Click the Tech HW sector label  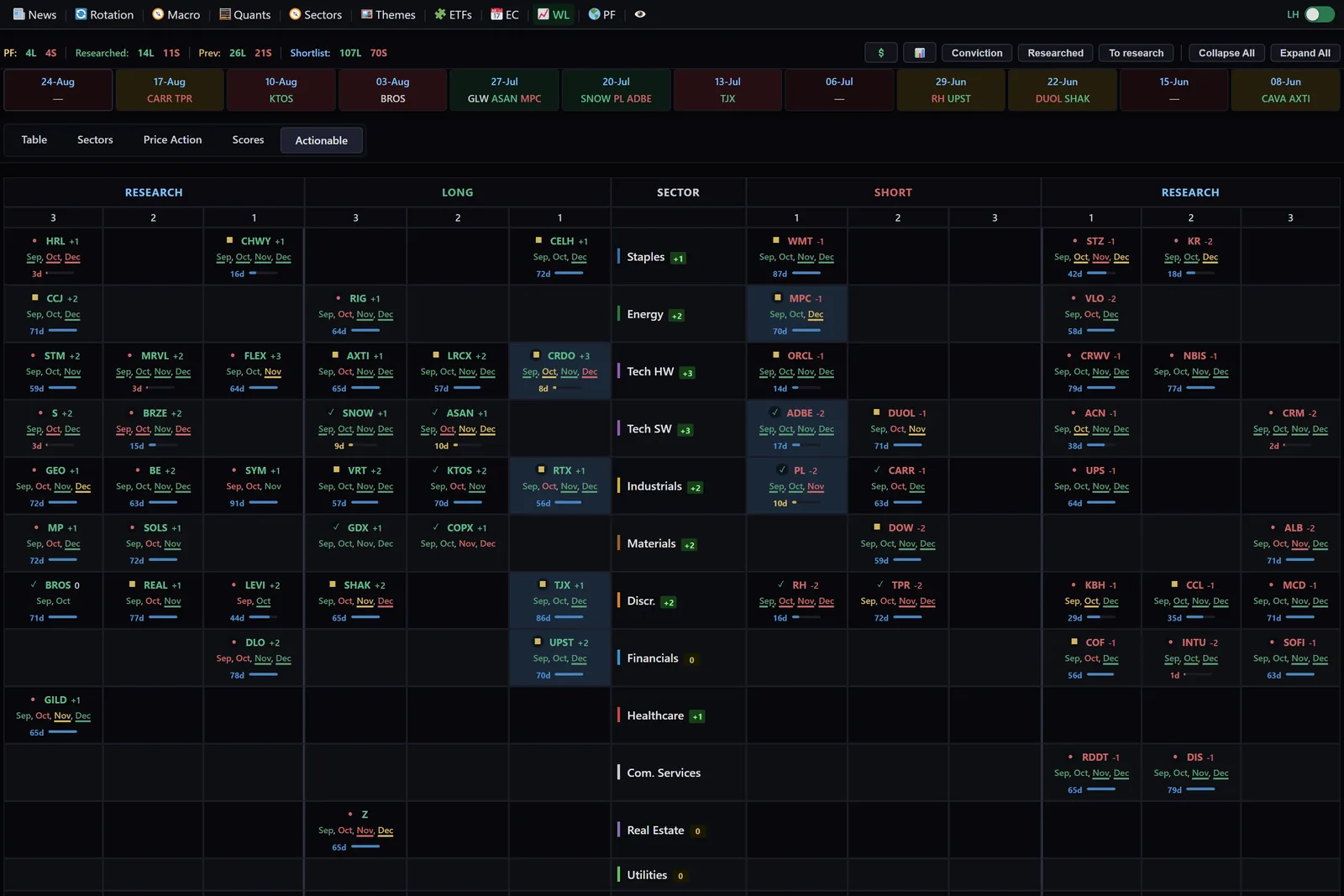650,371
